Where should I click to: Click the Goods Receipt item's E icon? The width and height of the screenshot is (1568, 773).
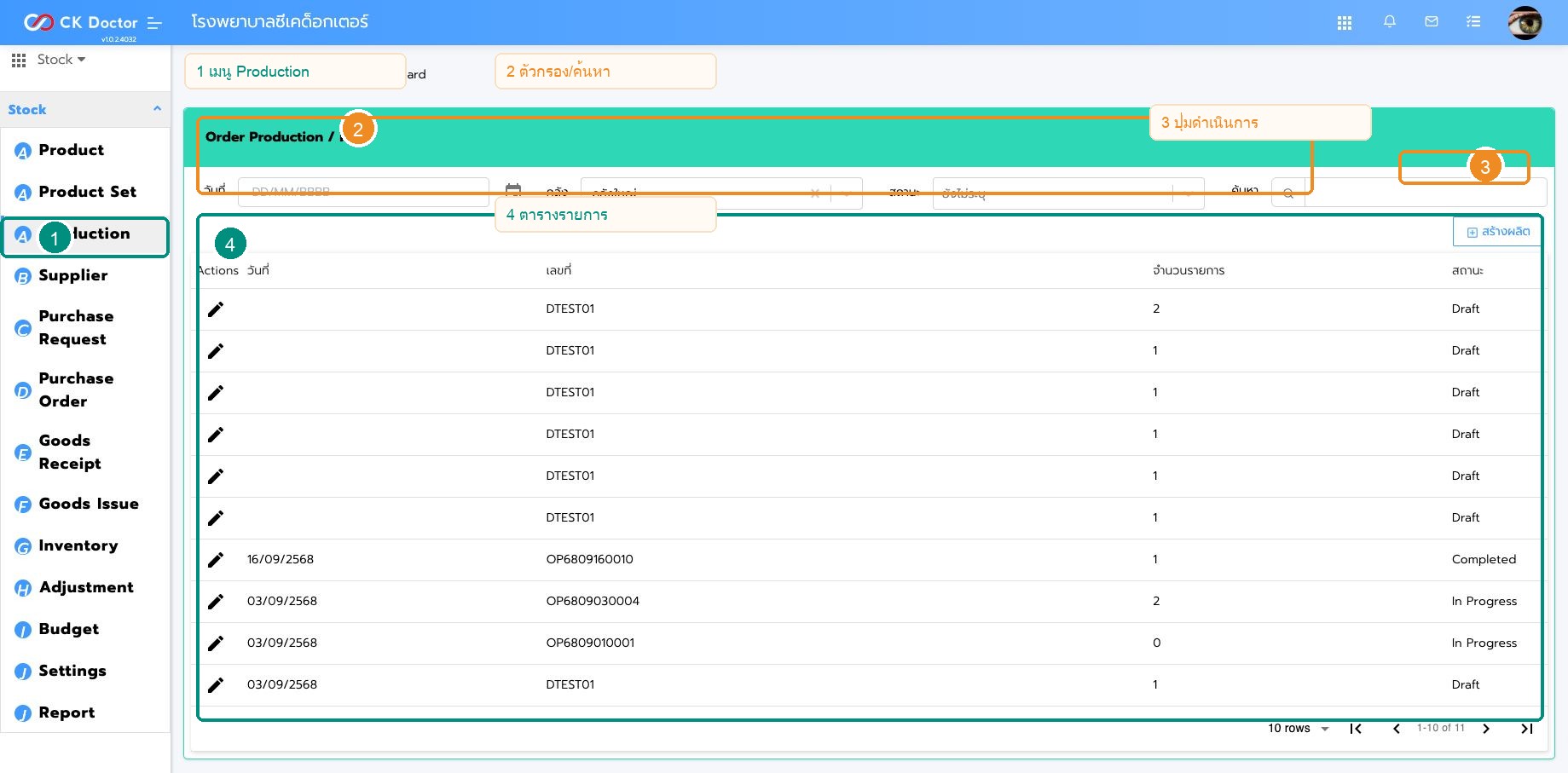point(23,453)
